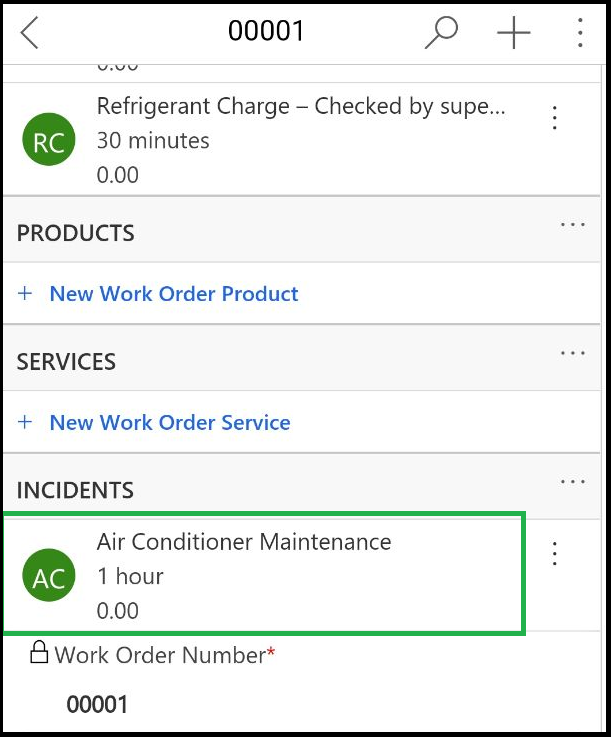This screenshot has height=737, width=611.
Task: Select the SERVICES section header
Action: pos(66,361)
